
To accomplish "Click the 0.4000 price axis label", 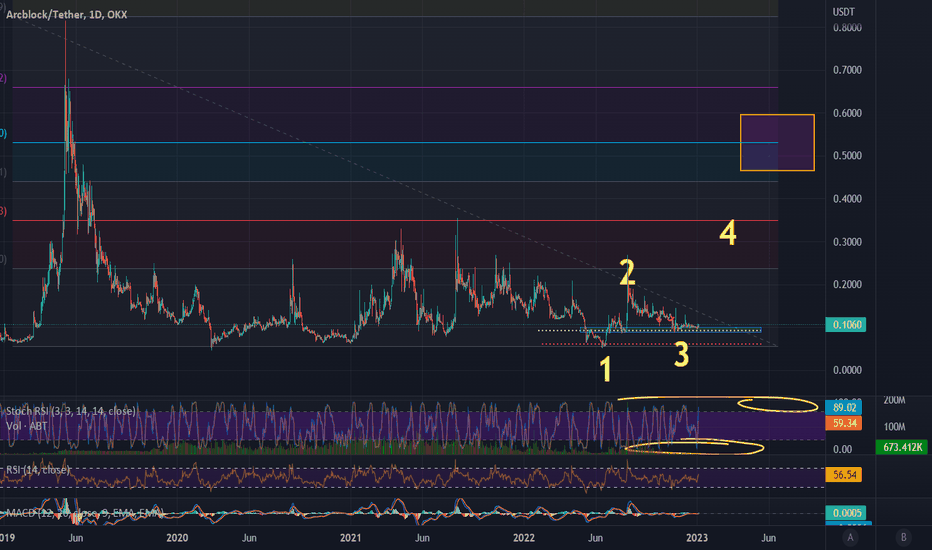I will (847, 199).
